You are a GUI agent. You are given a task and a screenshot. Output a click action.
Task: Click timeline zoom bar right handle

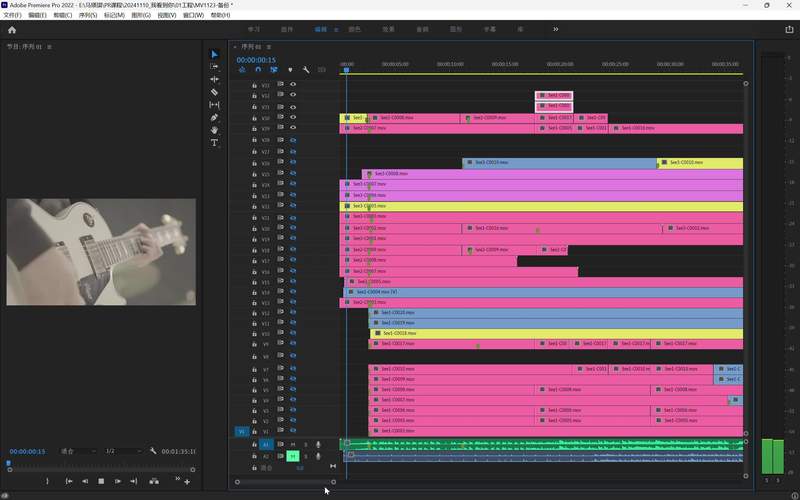[x=333, y=482]
